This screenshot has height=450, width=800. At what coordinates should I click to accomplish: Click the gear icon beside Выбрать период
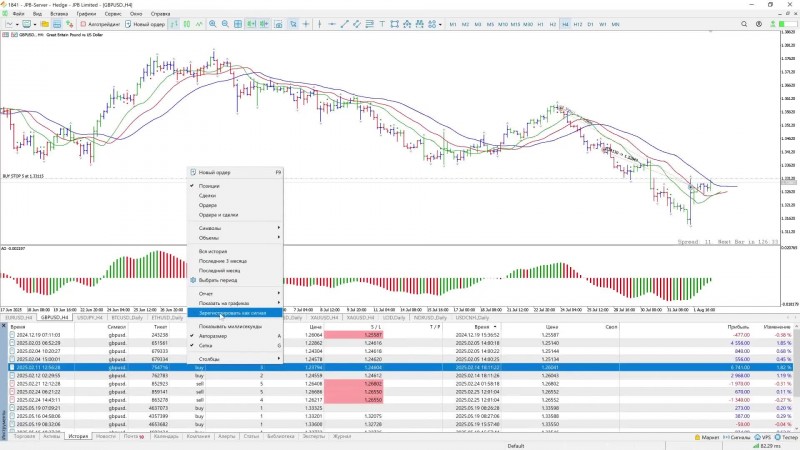[x=193, y=280]
